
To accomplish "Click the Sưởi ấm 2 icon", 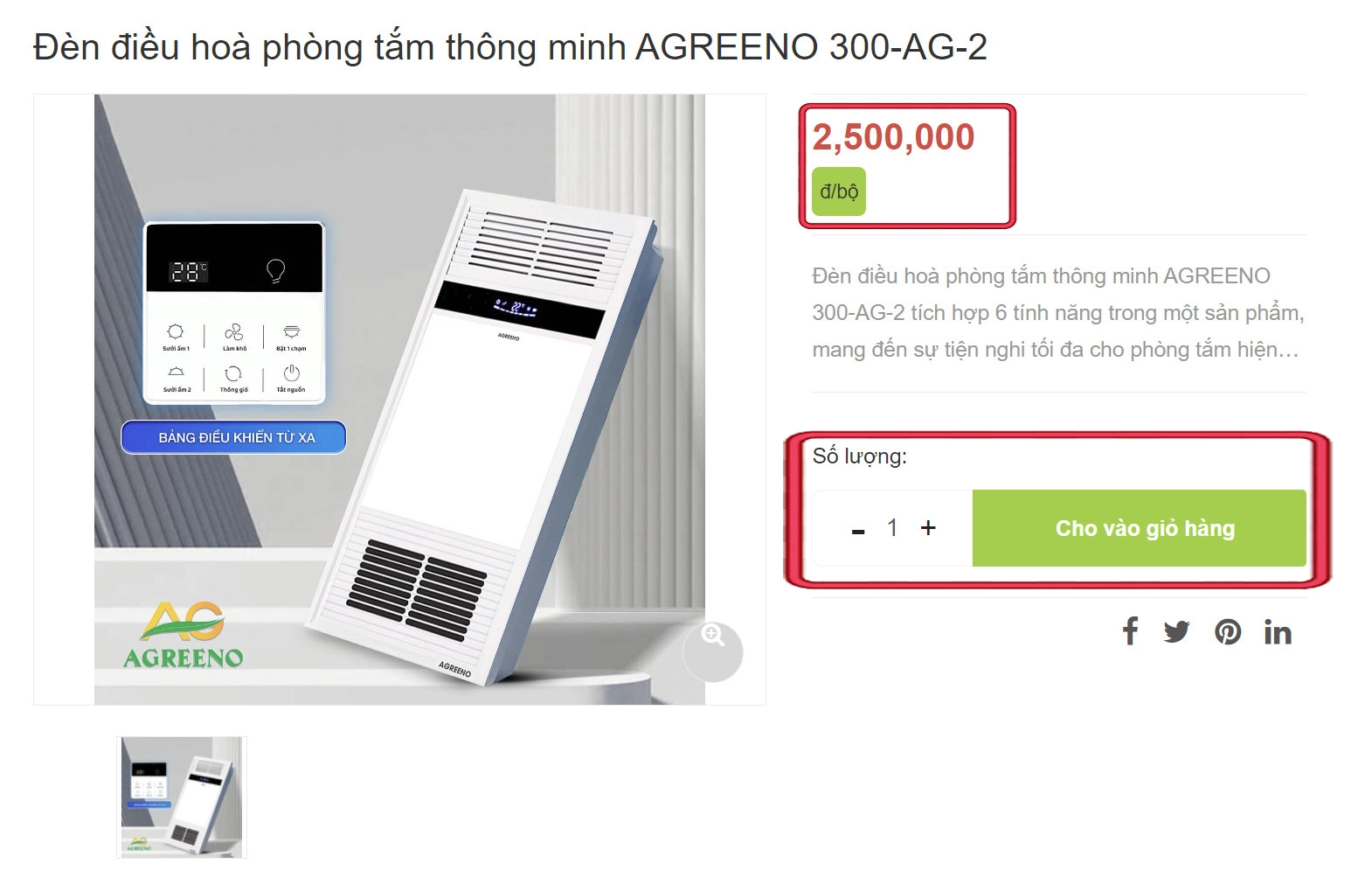I will (x=176, y=373).
